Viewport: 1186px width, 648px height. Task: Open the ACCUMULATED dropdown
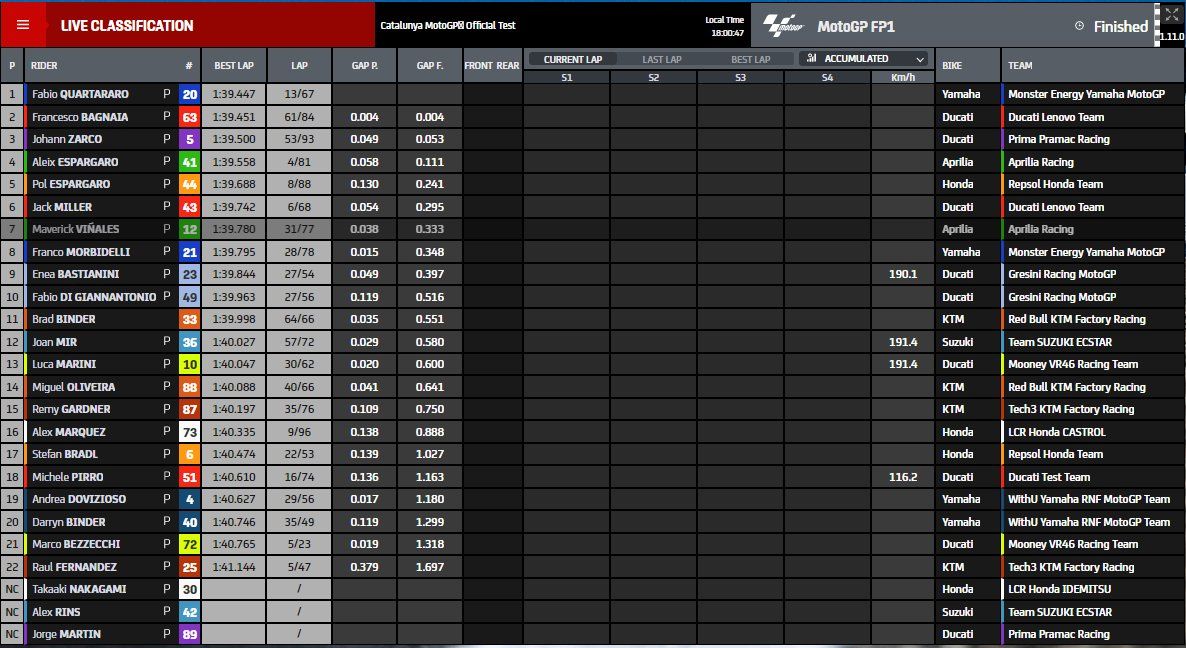pos(865,59)
